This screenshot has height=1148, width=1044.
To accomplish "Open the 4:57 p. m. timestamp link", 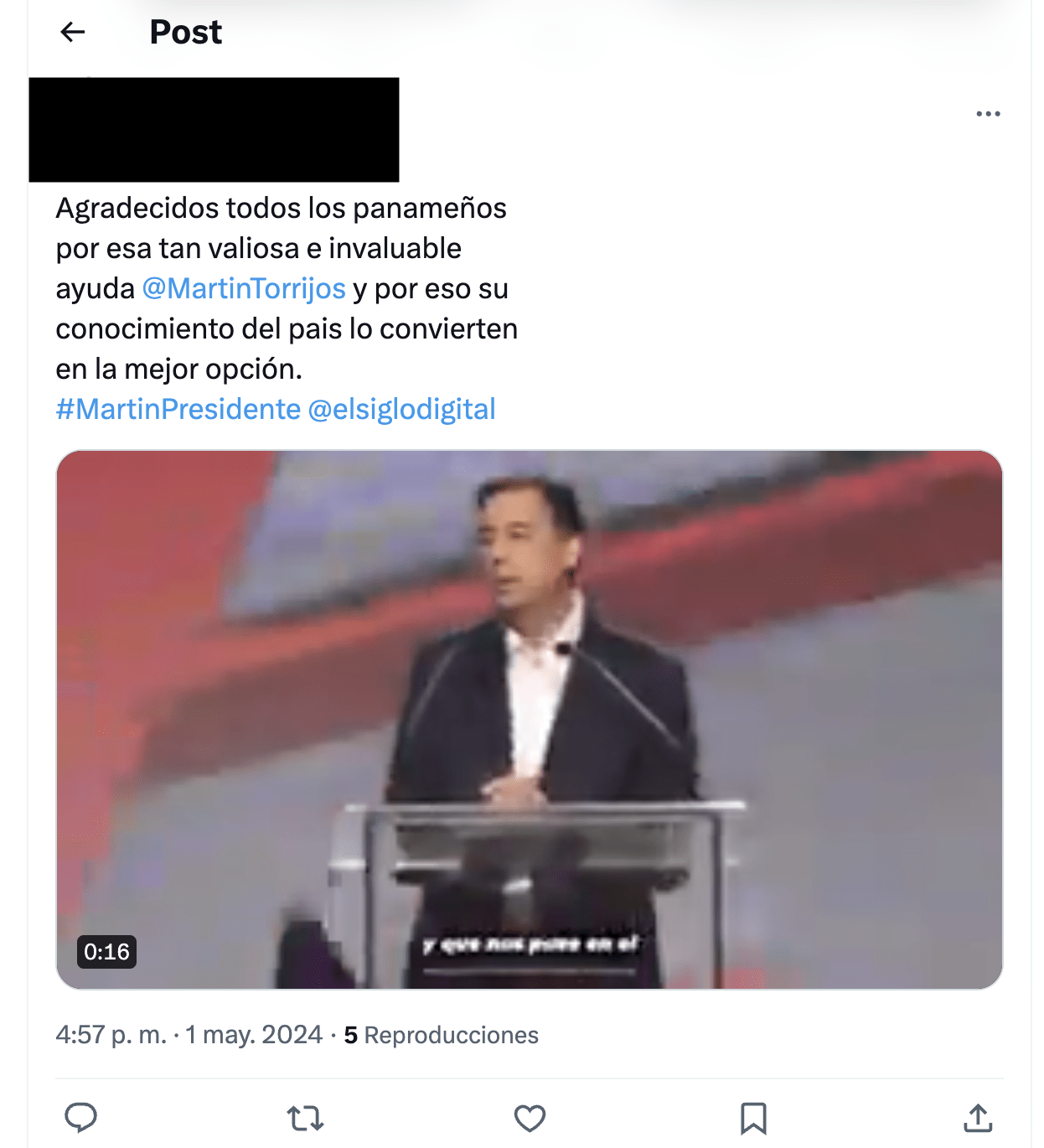I will click(x=111, y=1035).
